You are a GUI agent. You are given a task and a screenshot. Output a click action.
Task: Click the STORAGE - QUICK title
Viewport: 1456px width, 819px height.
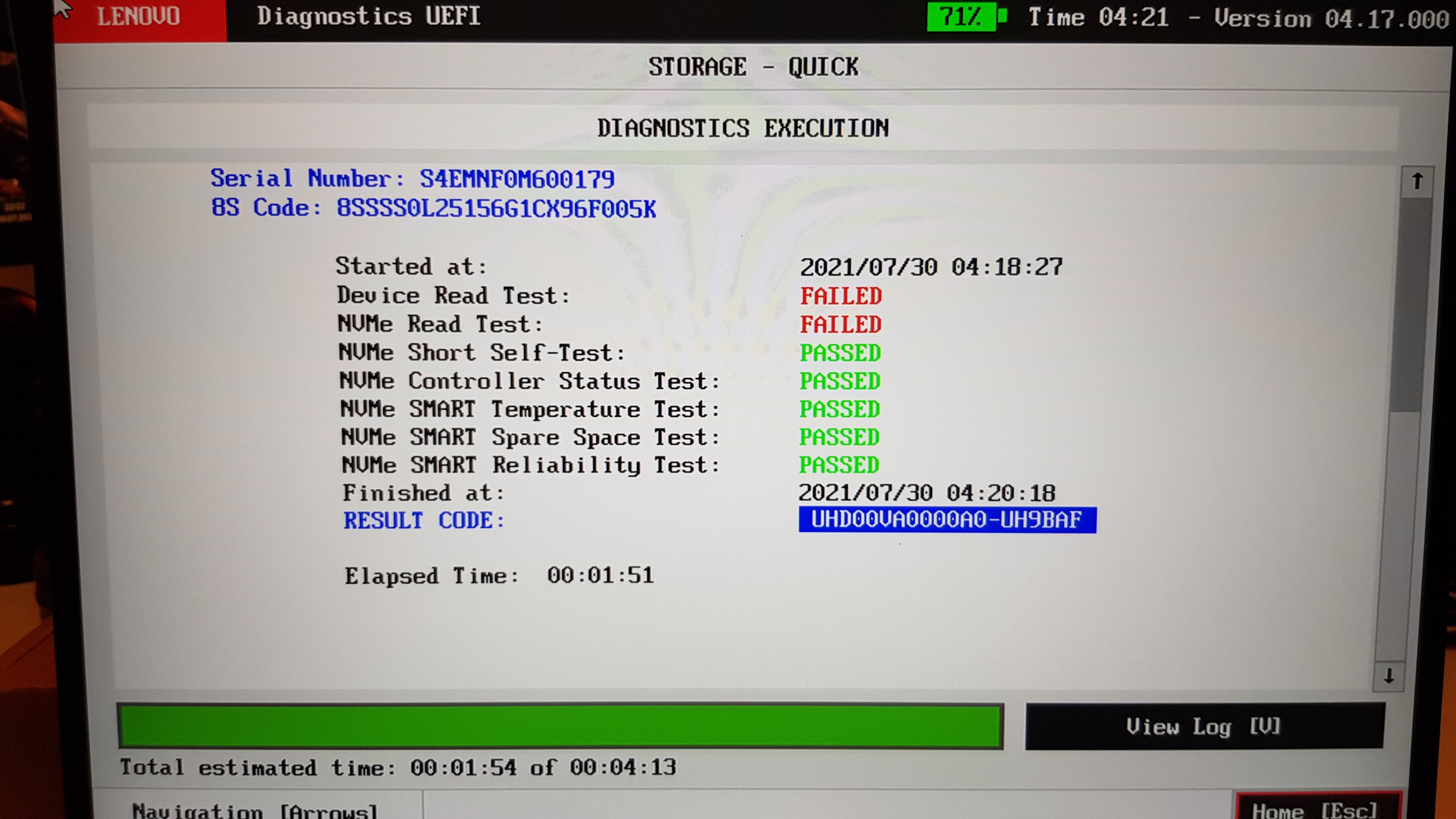click(x=753, y=67)
